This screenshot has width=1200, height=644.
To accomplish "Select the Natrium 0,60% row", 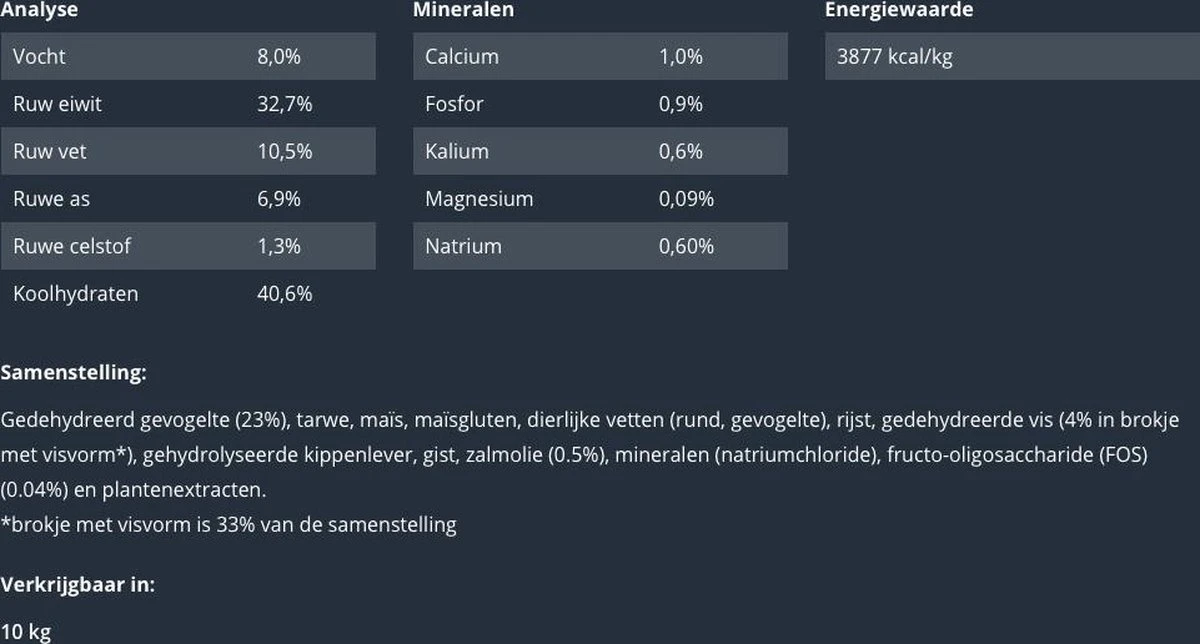I will 600,246.
